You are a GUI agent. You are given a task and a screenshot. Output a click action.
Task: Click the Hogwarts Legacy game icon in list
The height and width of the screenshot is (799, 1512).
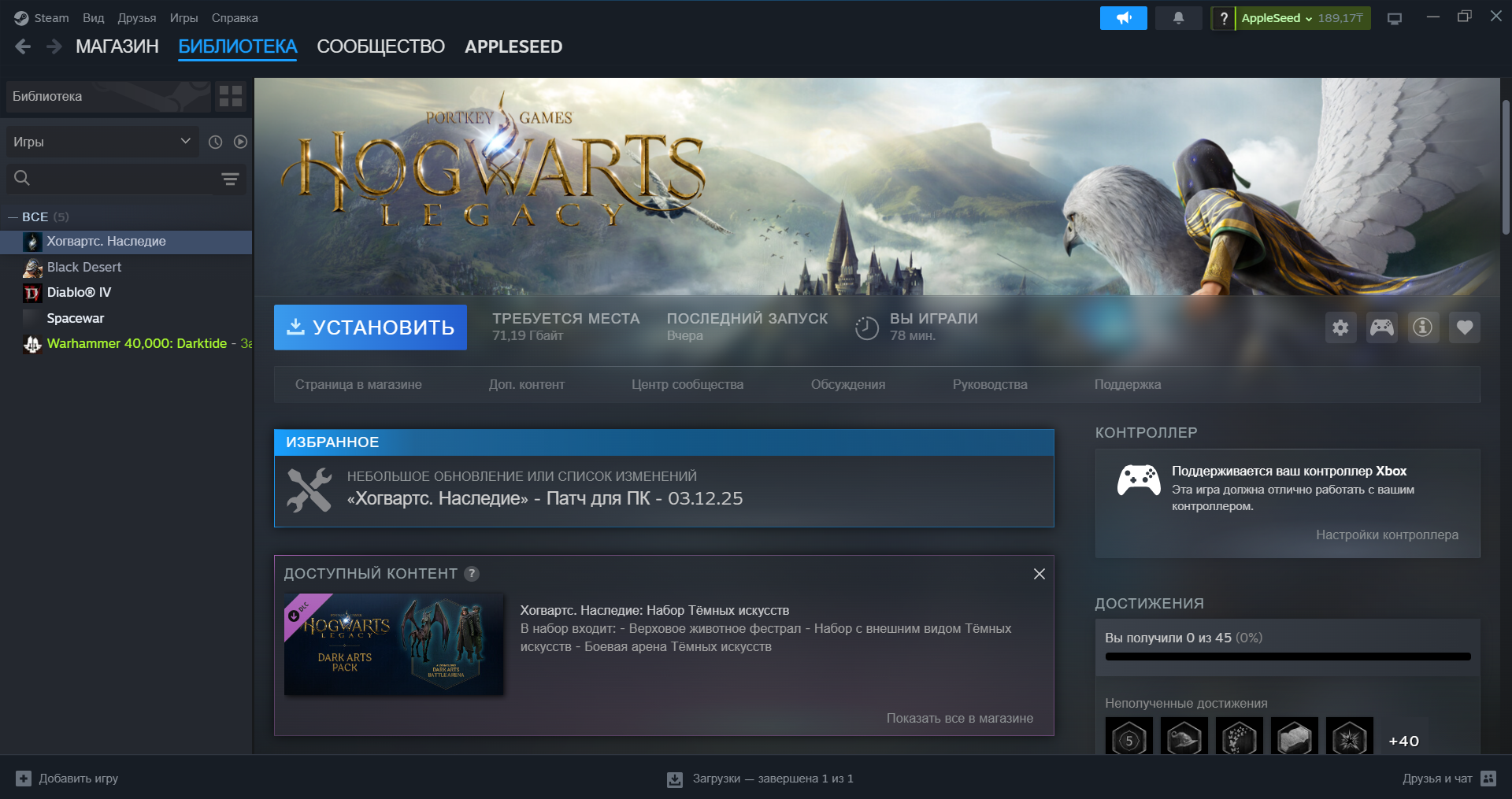point(32,242)
